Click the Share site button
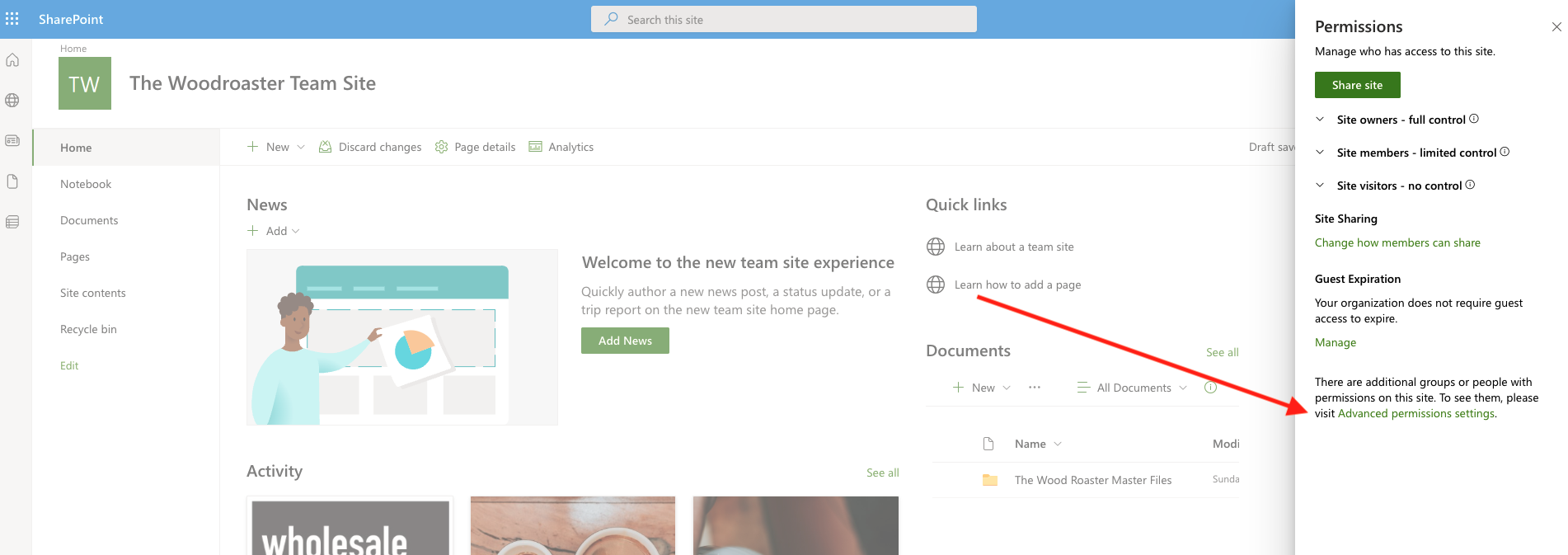Screen dimensions: 1568x555 1357,85
